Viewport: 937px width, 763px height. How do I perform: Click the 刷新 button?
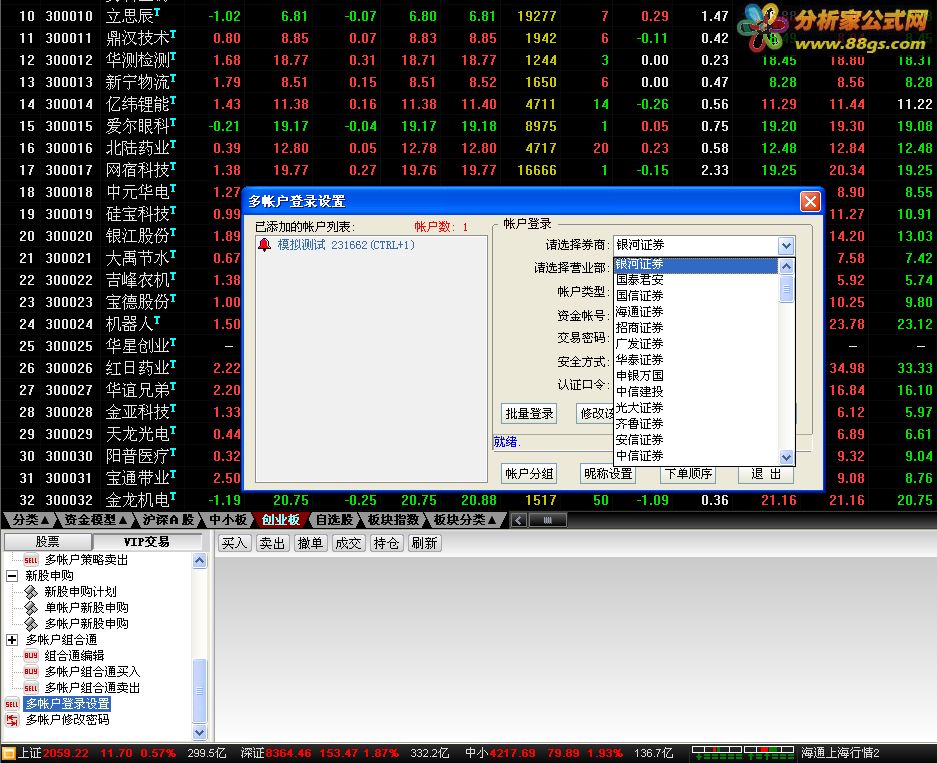[x=424, y=543]
